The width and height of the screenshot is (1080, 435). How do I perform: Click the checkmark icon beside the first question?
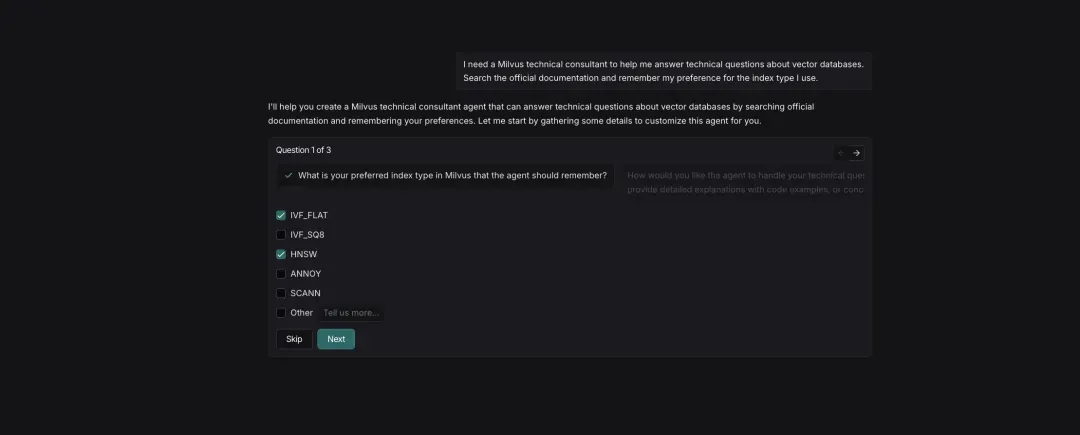click(x=289, y=175)
